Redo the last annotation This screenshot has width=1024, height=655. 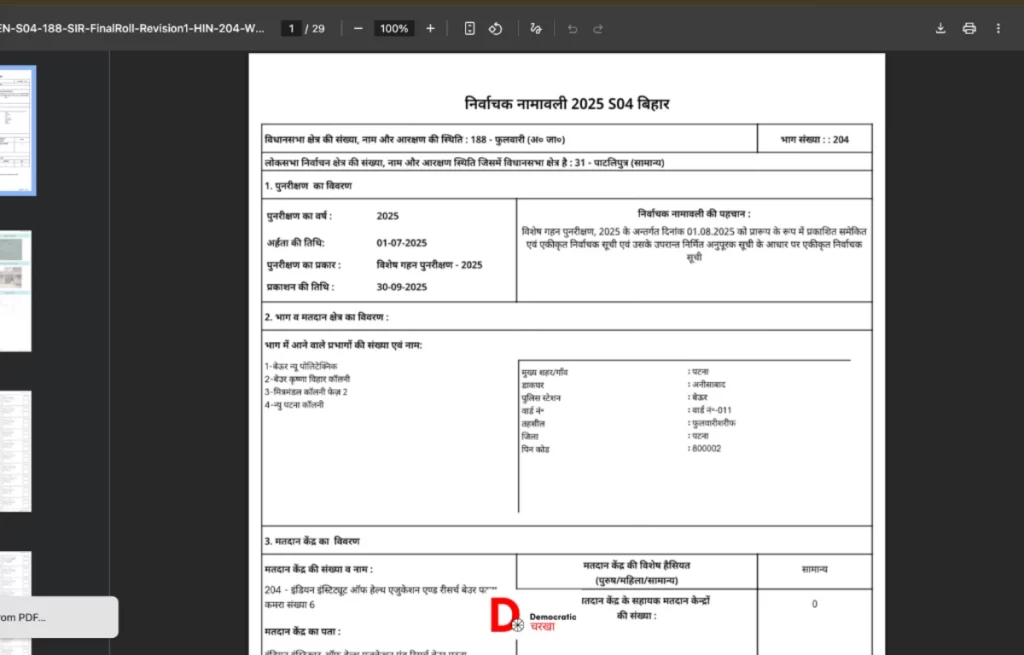click(x=597, y=28)
